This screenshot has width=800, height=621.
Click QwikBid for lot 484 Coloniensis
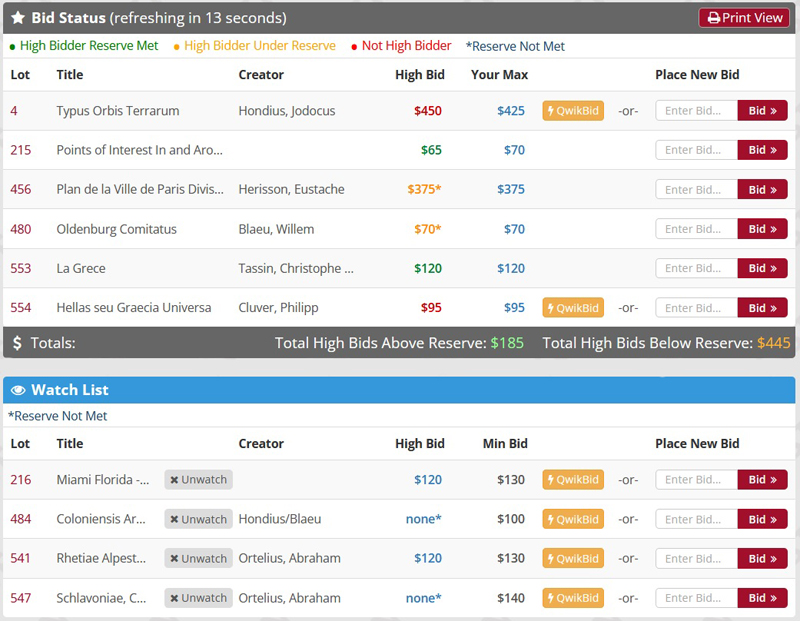pos(574,519)
